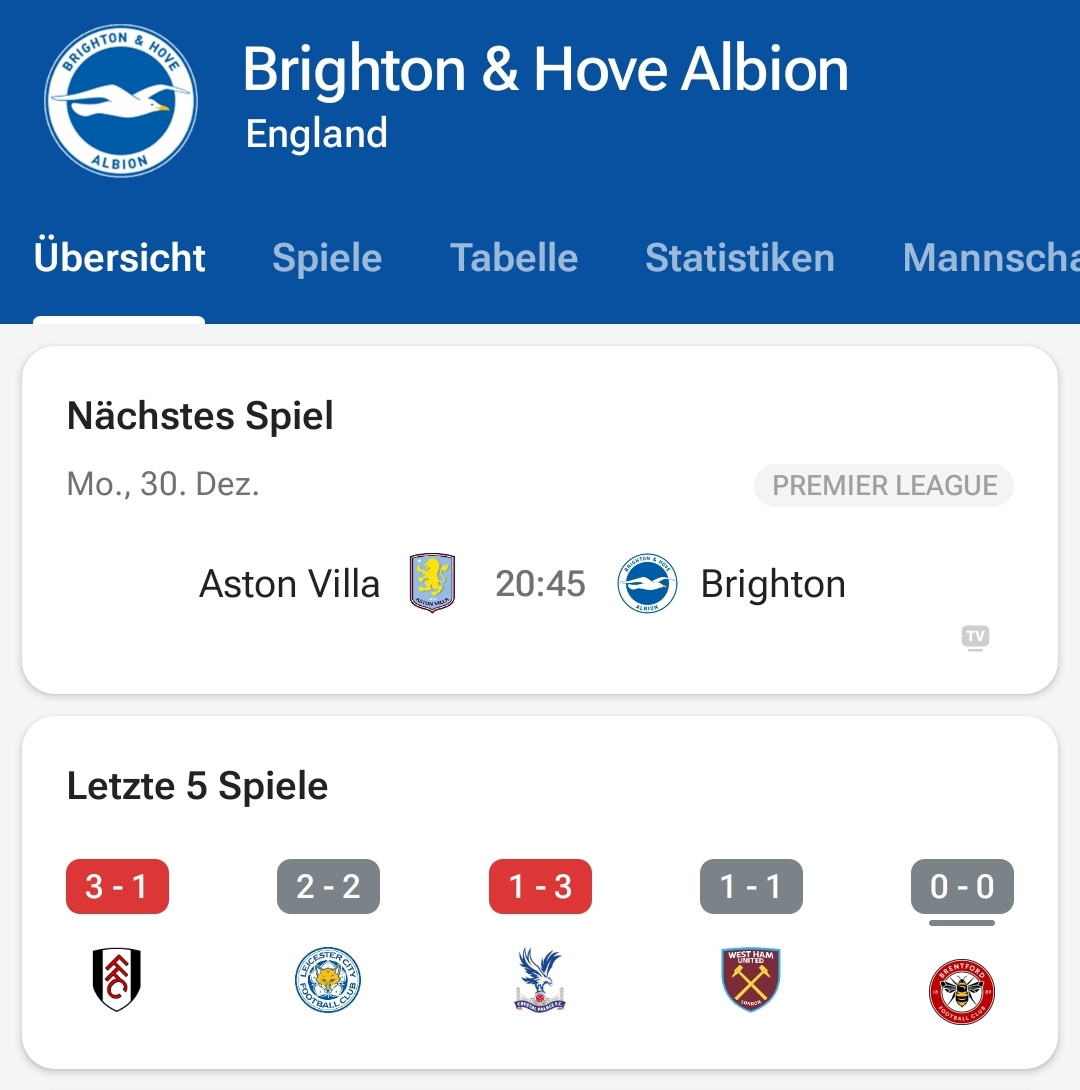Open the Leicester City club logo
This screenshot has width=1080, height=1090.
tap(328, 980)
